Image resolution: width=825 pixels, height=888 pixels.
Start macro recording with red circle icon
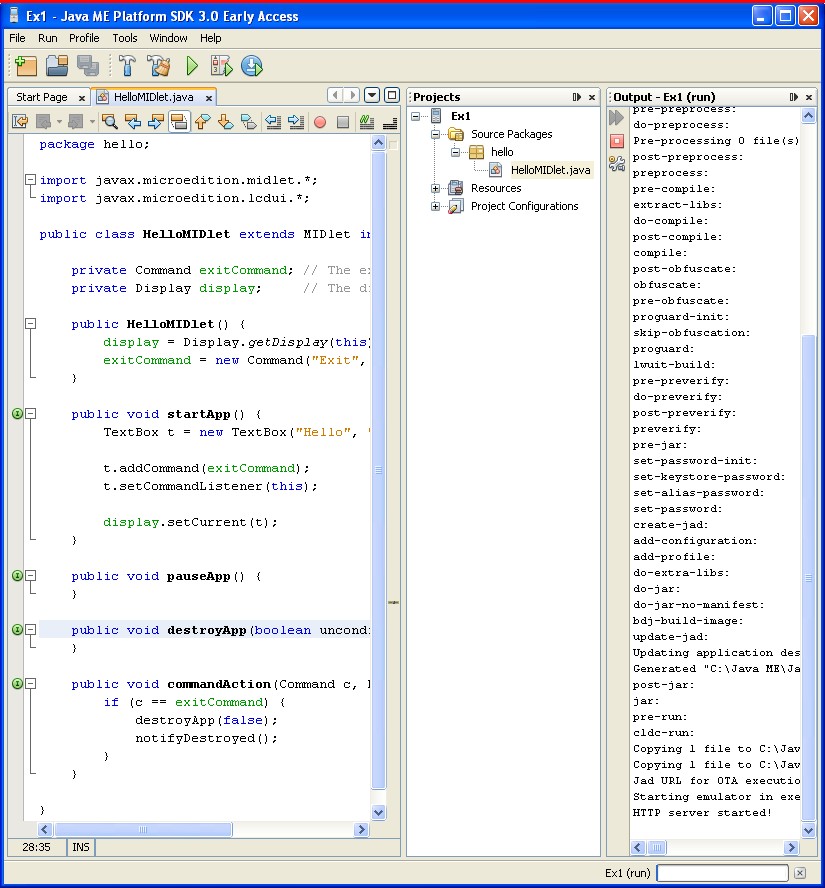click(x=320, y=122)
